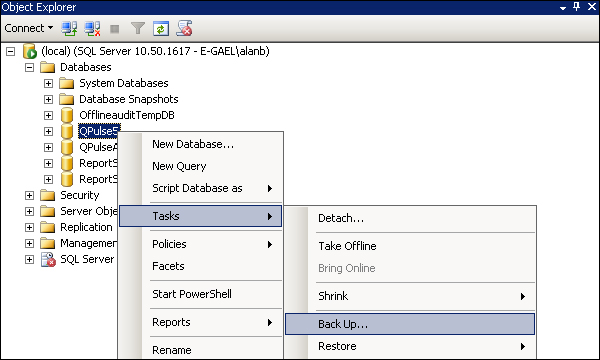
Task: Select Facets in context menu
Action: click(x=201, y=266)
